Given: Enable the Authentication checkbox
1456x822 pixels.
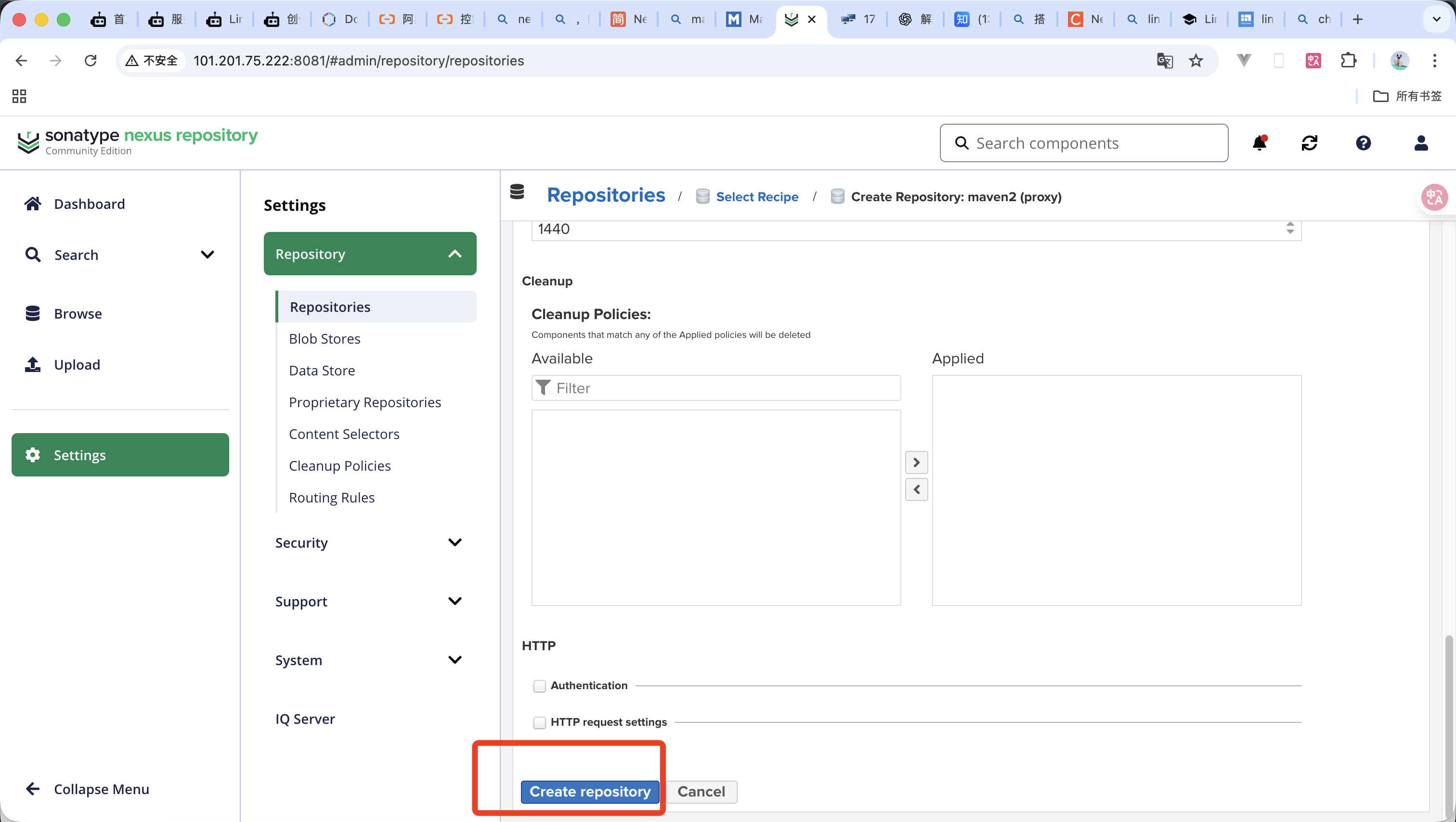Looking at the screenshot, I should [540, 686].
